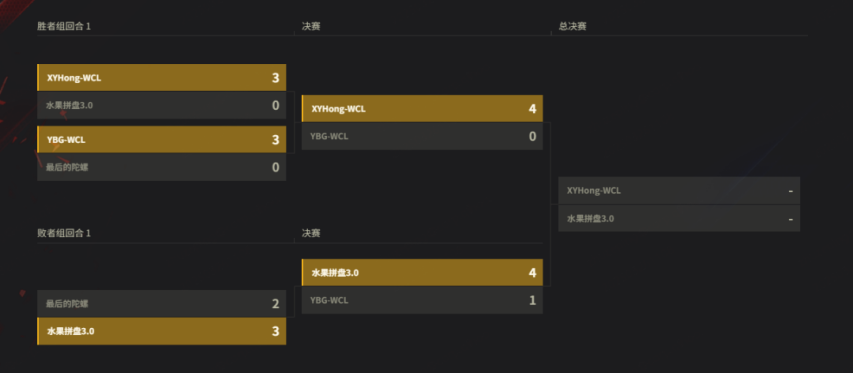This screenshot has width=853, height=373.
Task: Select 水果拼盘3.0 in the 总决赛 match
Action: click(679, 219)
